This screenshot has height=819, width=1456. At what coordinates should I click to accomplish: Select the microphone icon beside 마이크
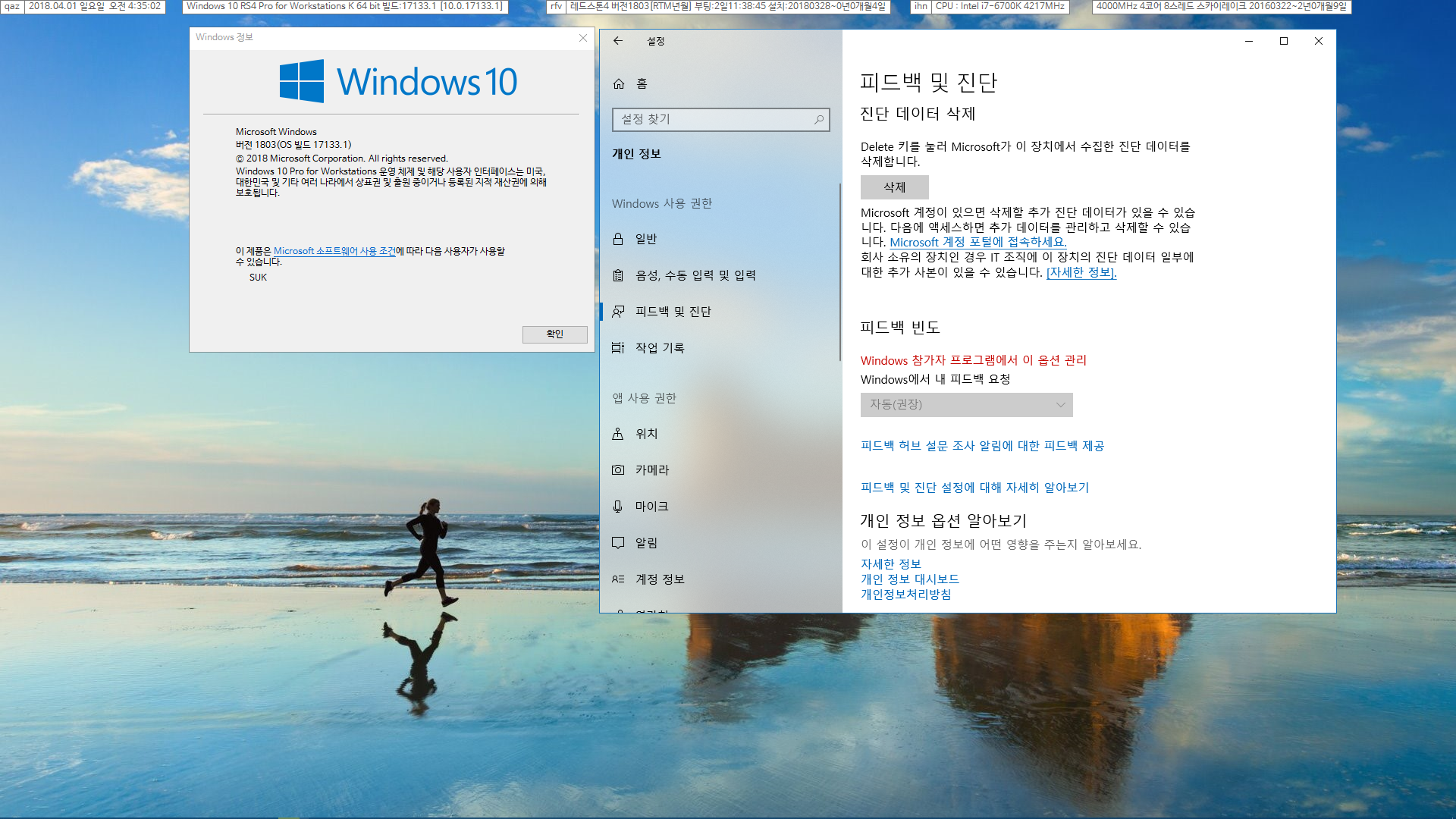(x=618, y=507)
